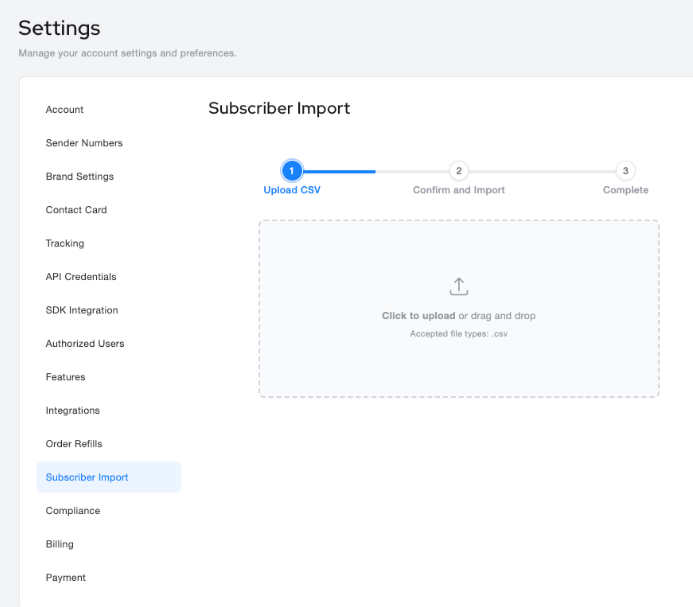Open Account settings
The image size is (693, 607).
tap(65, 110)
